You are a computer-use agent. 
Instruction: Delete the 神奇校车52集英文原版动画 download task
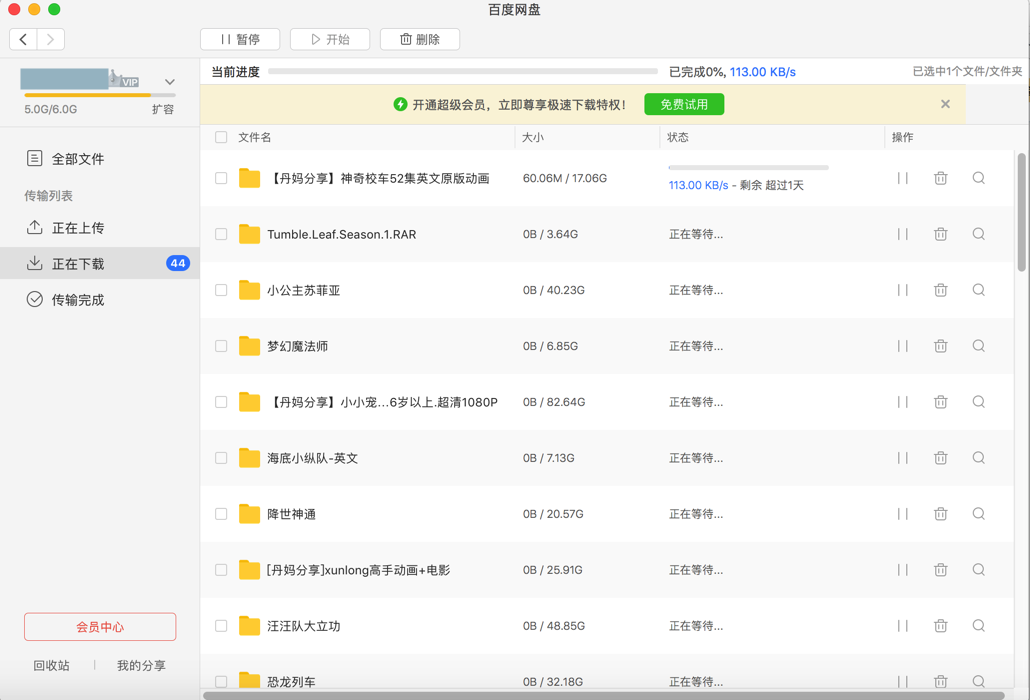[941, 178]
